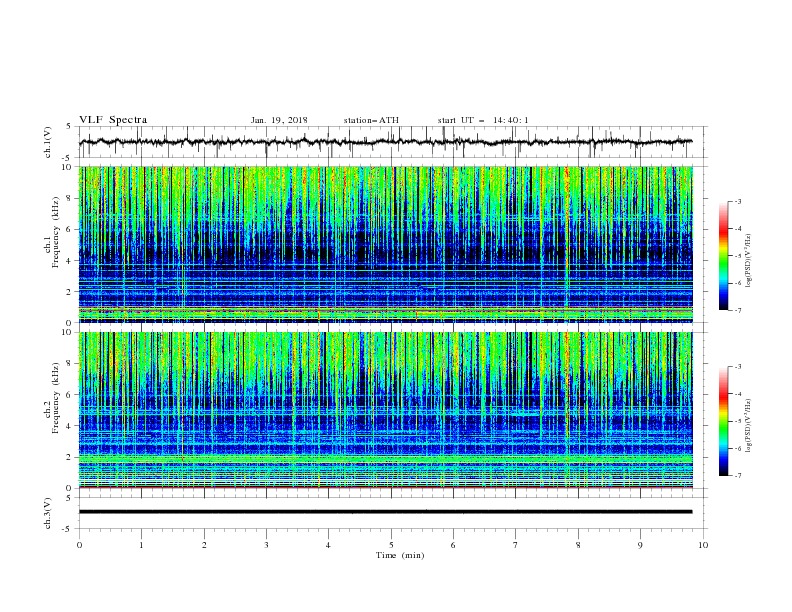This screenshot has width=792, height=612.
Task: Click the ch.2 Frequency (kHz) axis label
Action: click(52, 398)
